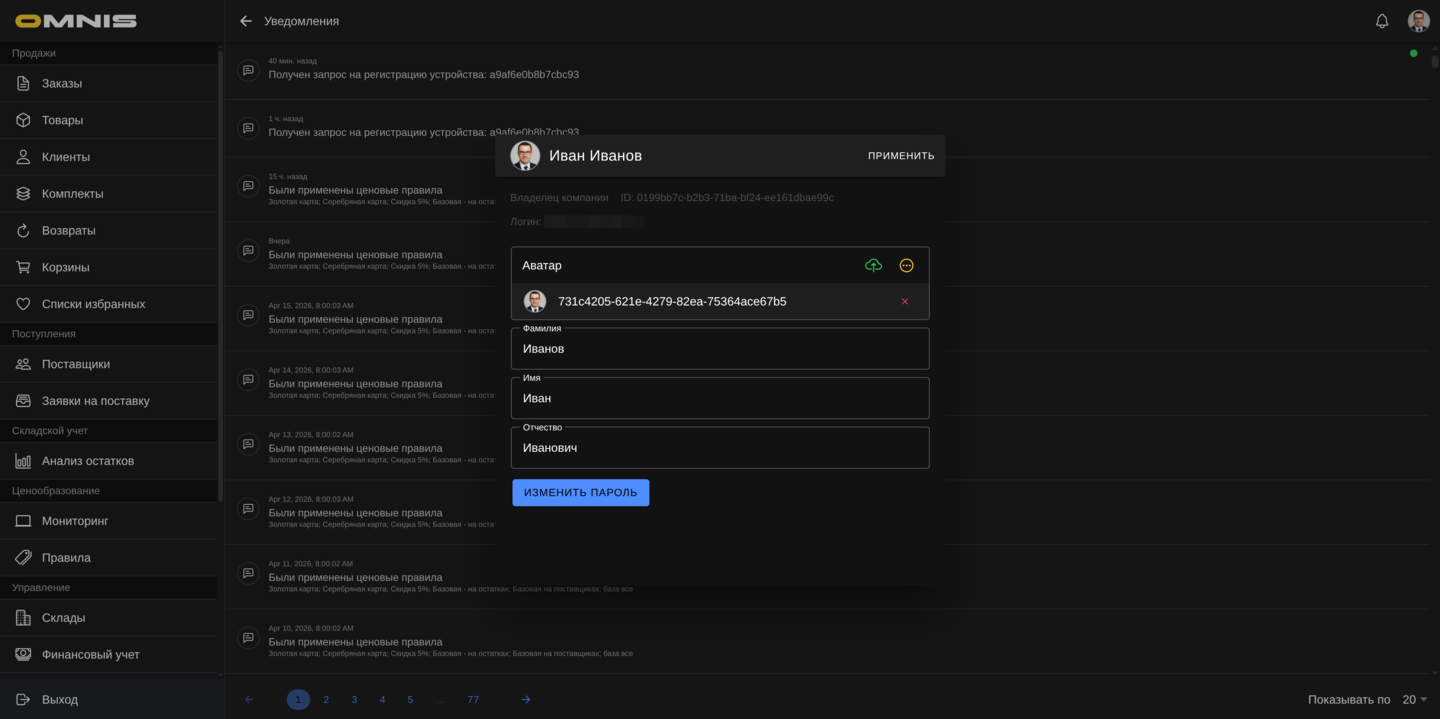Click the ИЗМЕНИТЬ ПАРОЛЬ button
Screen dimensions: 1440x719
coord(580,493)
